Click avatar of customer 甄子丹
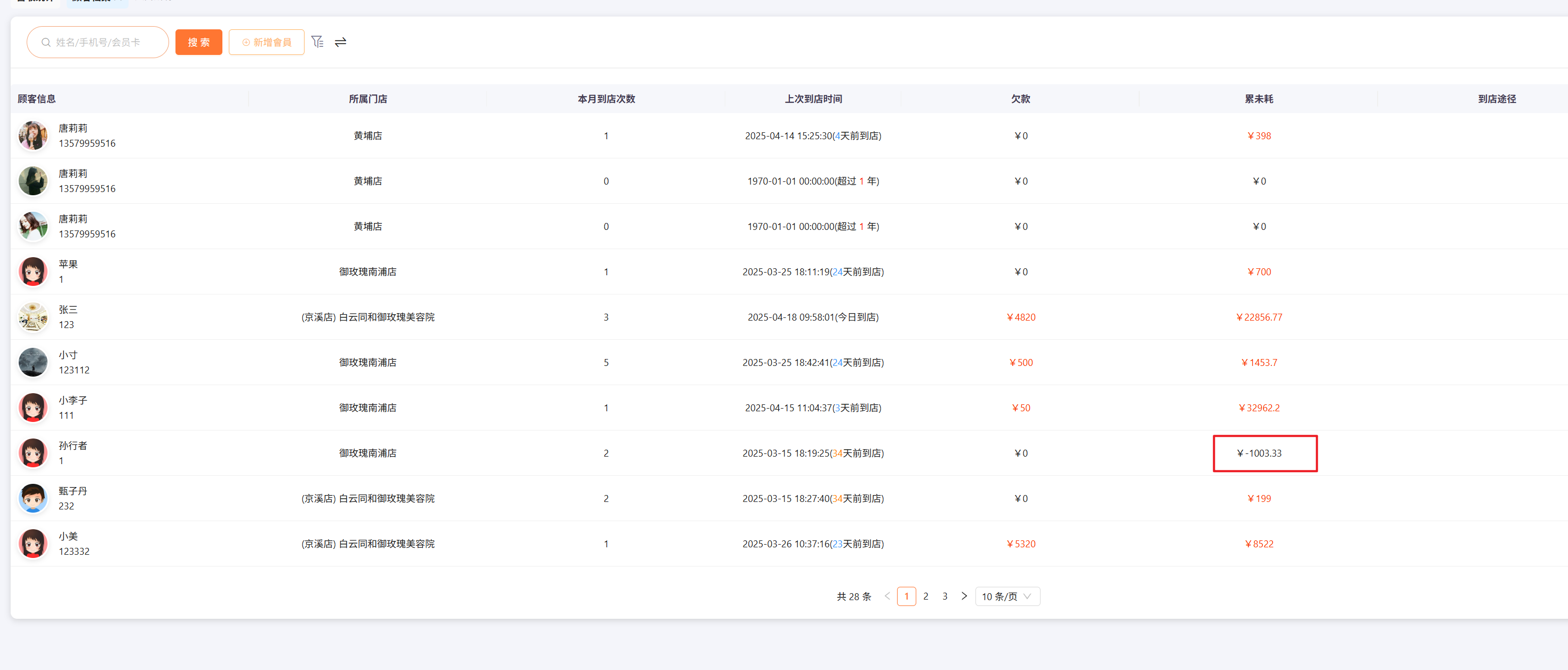 point(33,498)
